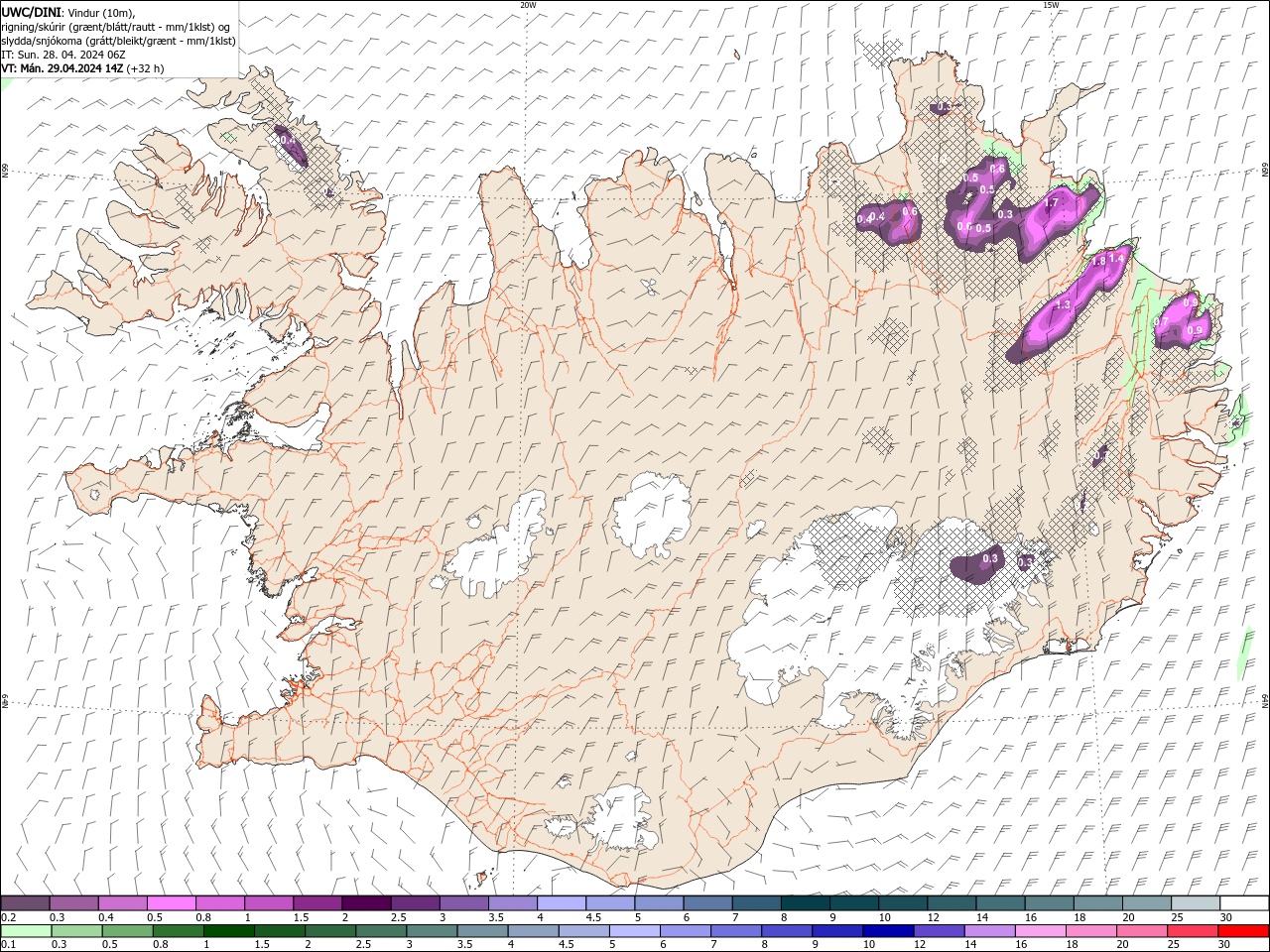Viewport: 1270px width, 952px height.
Task: Click the '30' label in the bottom legend row
Action: (x=1226, y=945)
